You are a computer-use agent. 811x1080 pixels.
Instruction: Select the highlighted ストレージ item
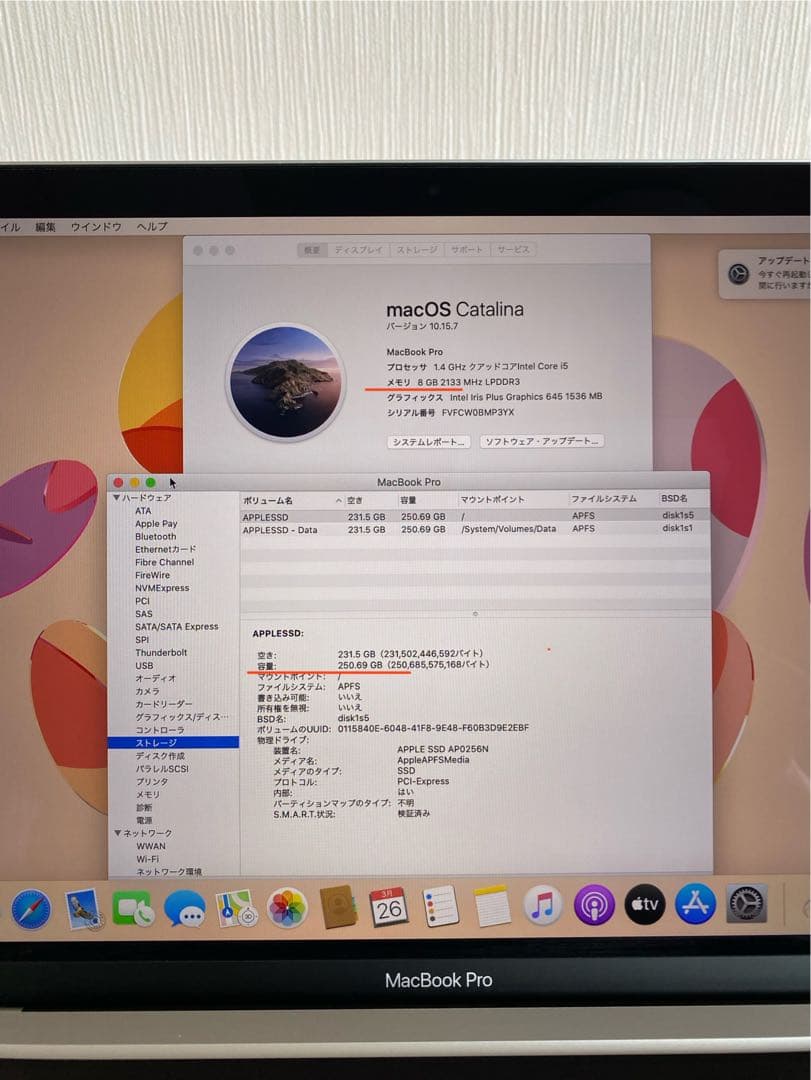174,742
